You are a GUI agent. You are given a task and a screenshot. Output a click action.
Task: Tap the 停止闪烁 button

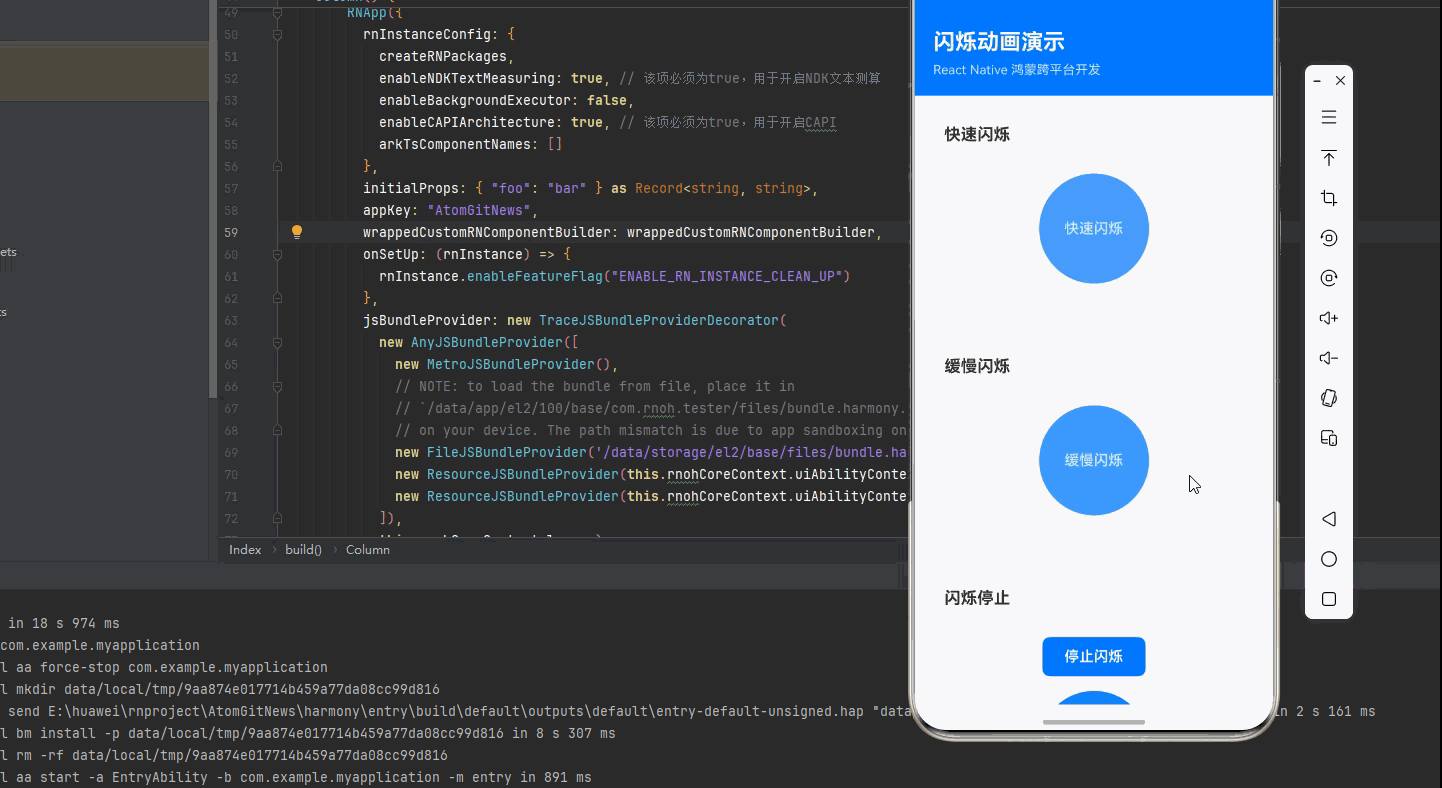pyautogui.click(x=1094, y=656)
